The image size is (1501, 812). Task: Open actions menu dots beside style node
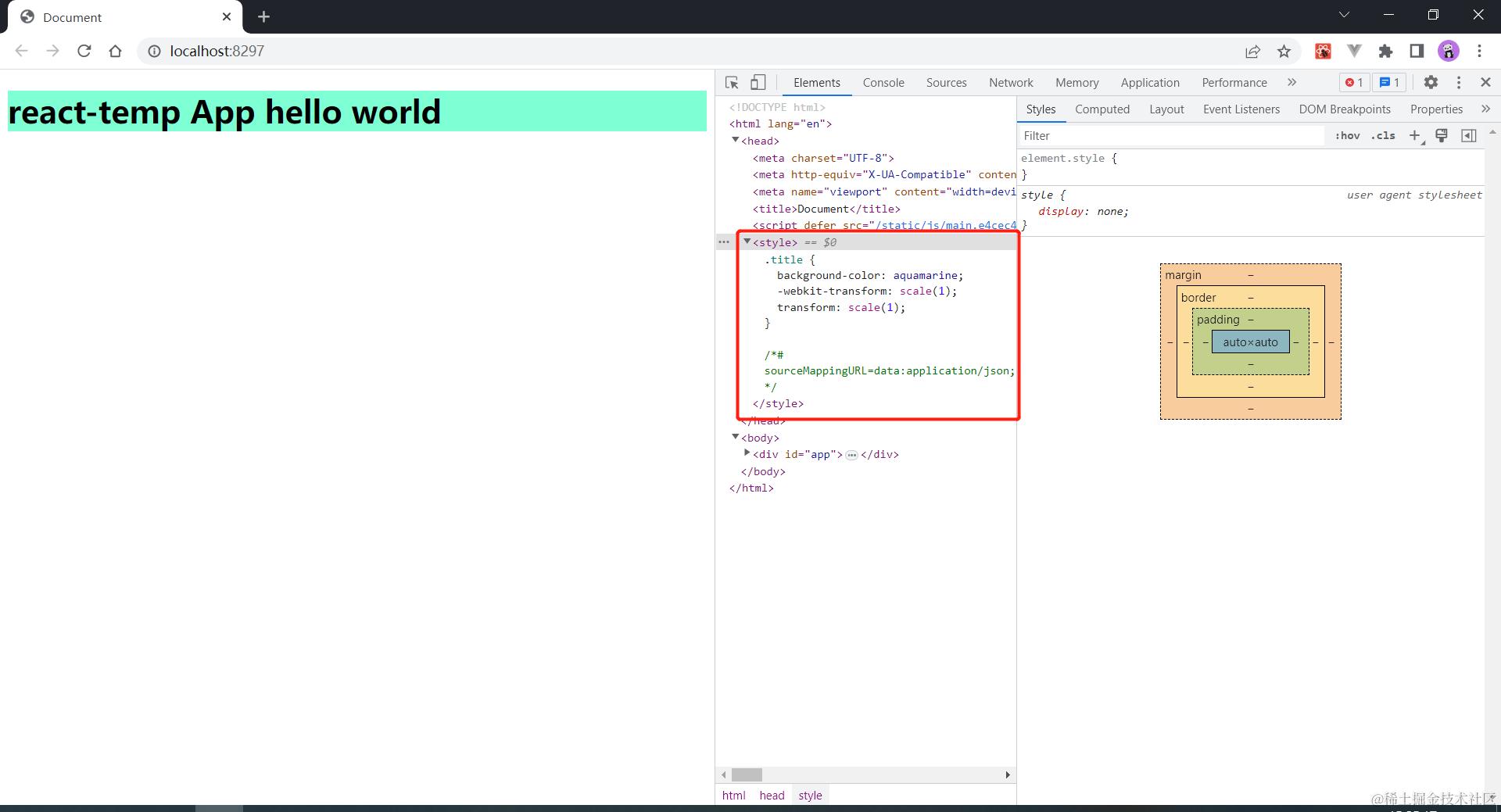pyautogui.click(x=724, y=242)
